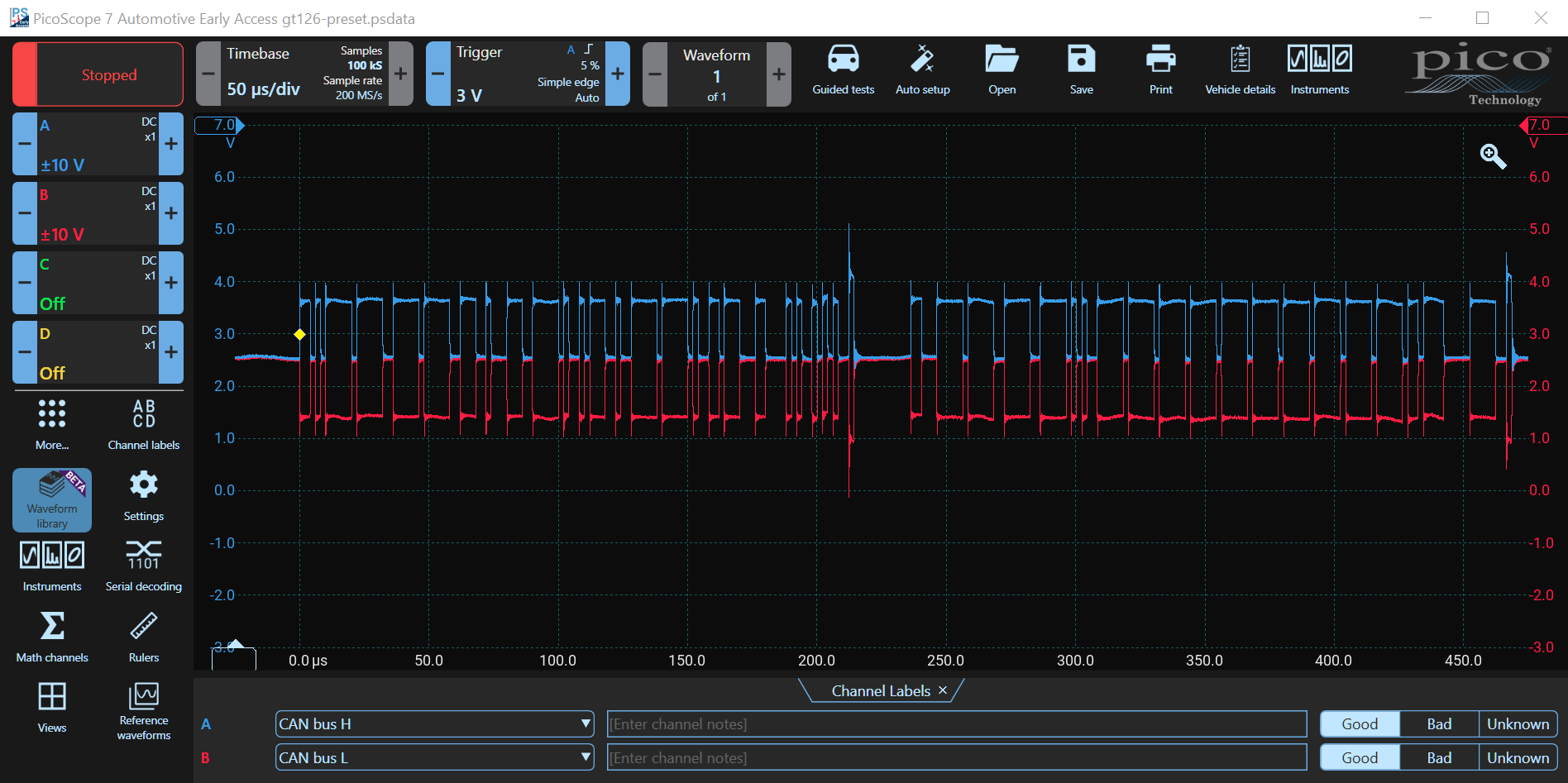The image size is (1568, 783).
Task: Expand the CAN bus H label dropdown
Action: [x=586, y=724]
